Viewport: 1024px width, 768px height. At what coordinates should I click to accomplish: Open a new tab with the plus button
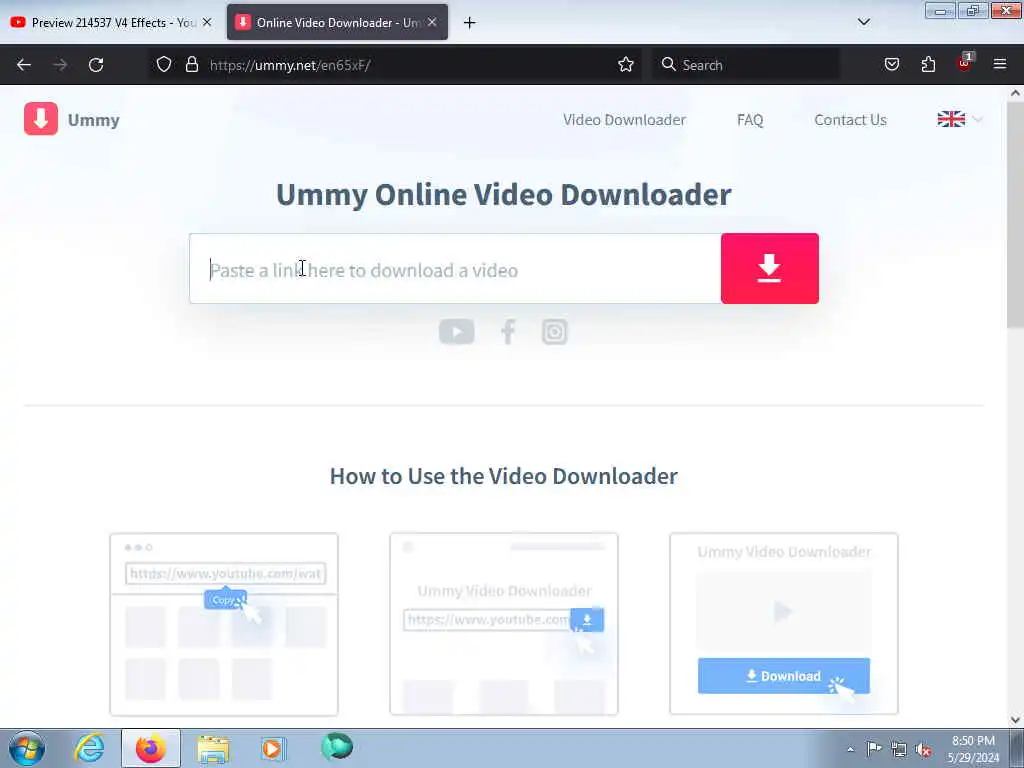470,23
